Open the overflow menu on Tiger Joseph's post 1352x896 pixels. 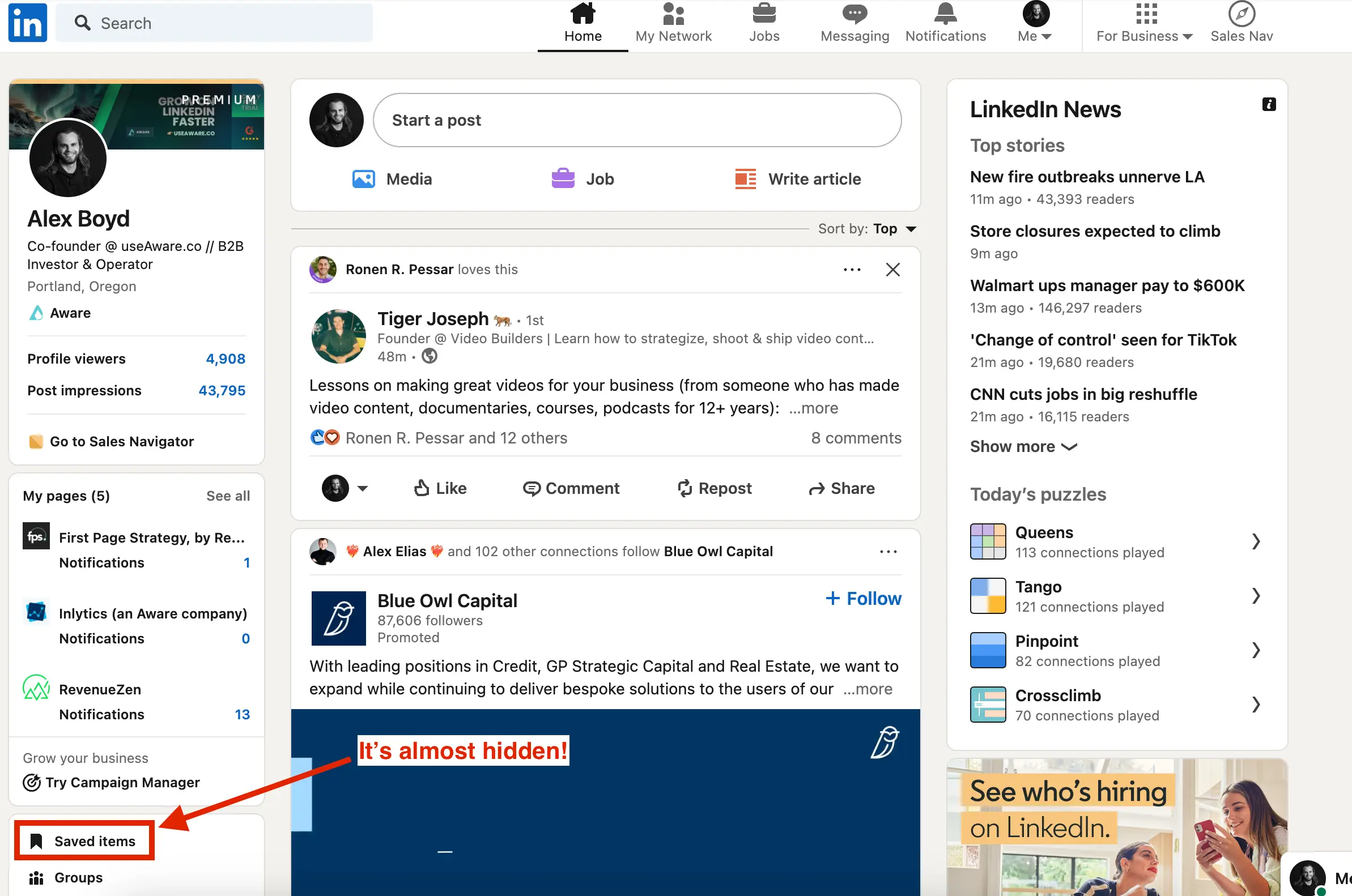851,269
